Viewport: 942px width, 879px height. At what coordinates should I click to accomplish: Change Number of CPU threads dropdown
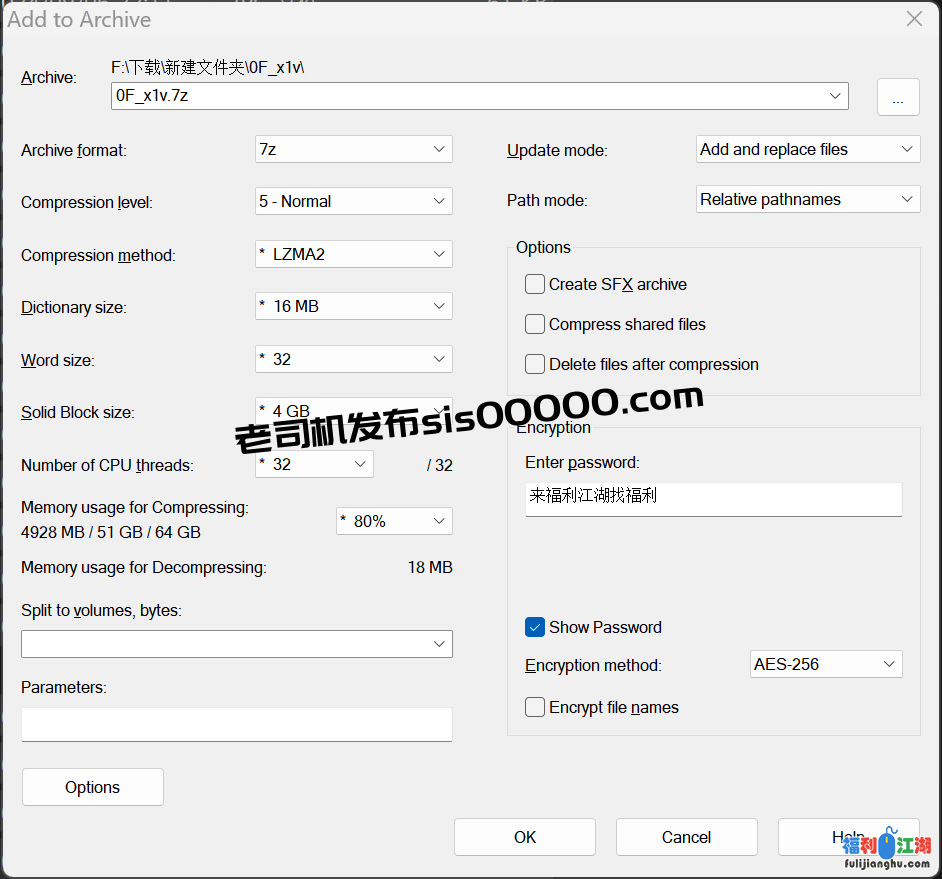[314, 464]
